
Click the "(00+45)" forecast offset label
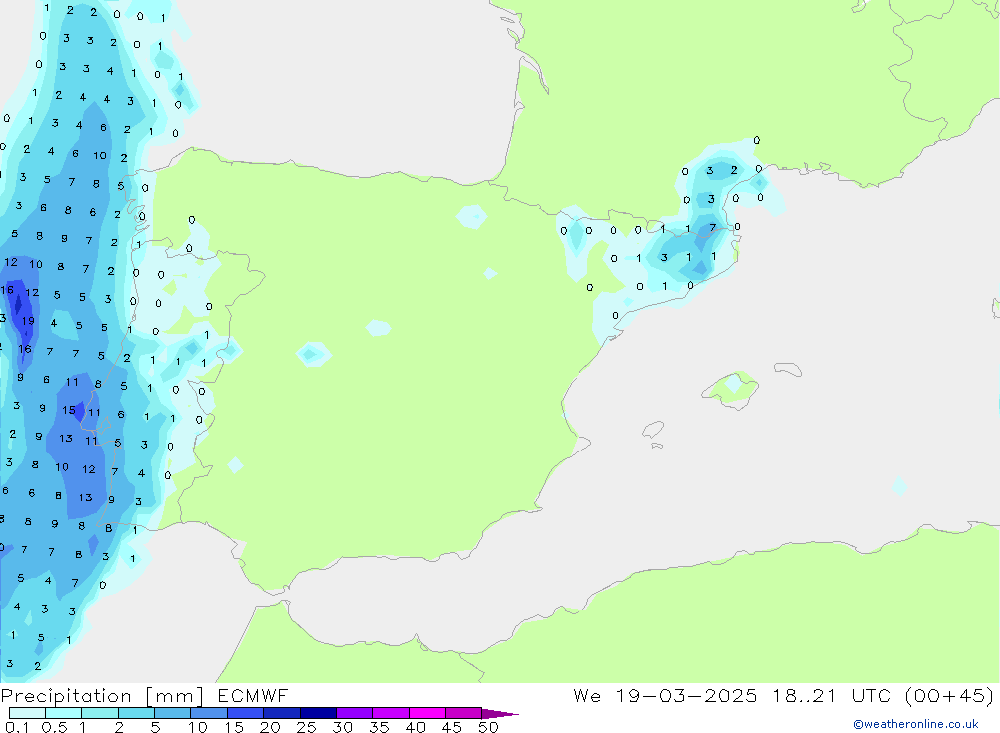tap(946, 696)
